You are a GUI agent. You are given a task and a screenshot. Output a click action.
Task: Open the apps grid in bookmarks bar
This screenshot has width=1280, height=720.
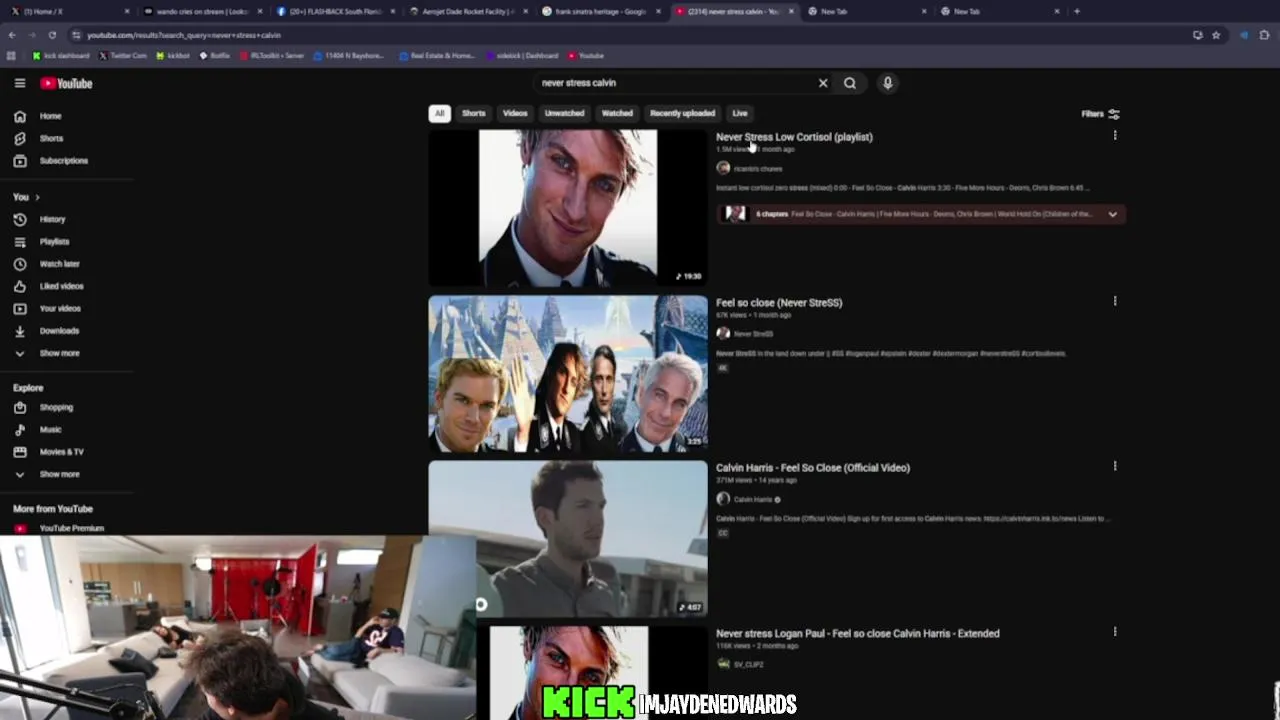pyautogui.click(x=11, y=56)
